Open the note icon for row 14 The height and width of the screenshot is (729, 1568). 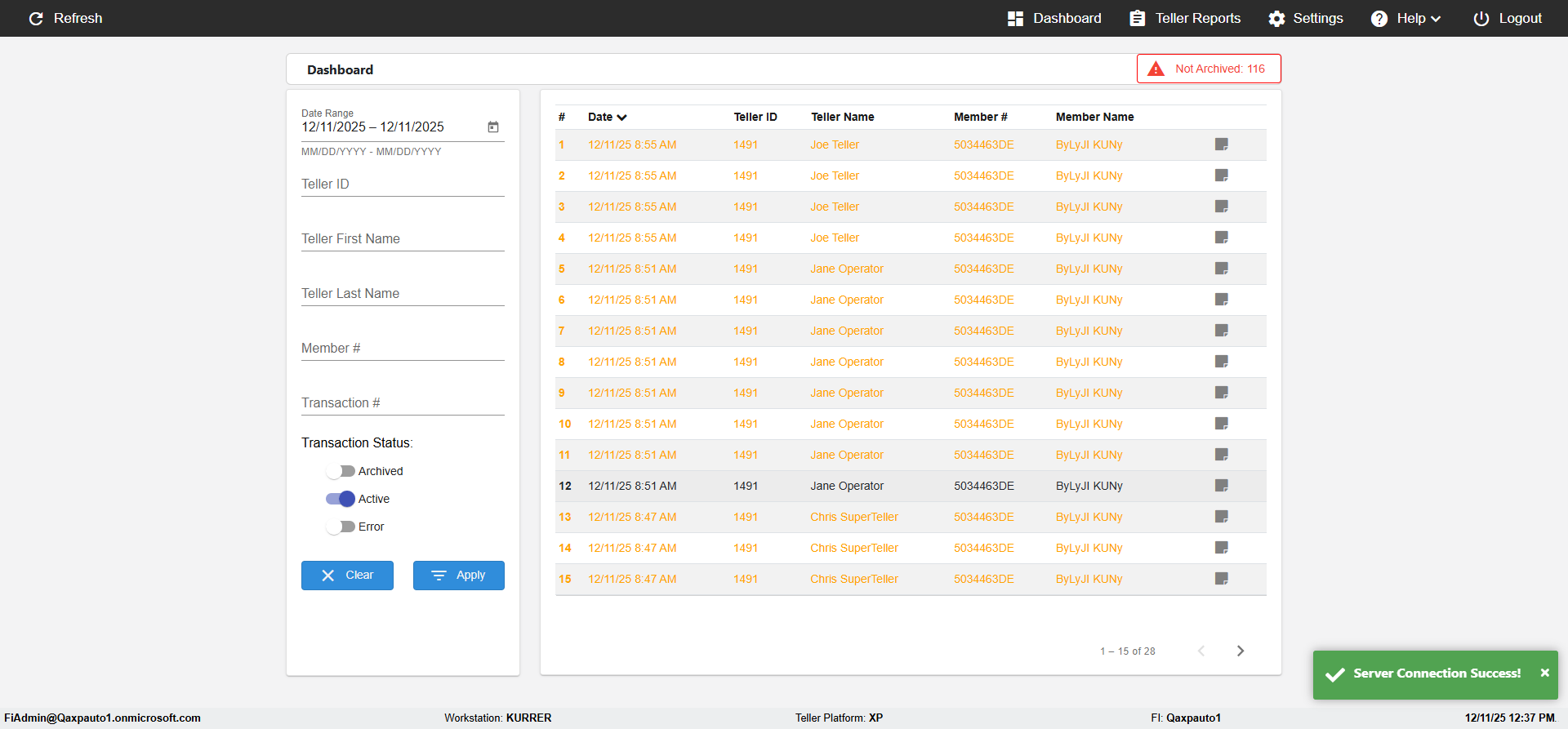(x=1222, y=548)
